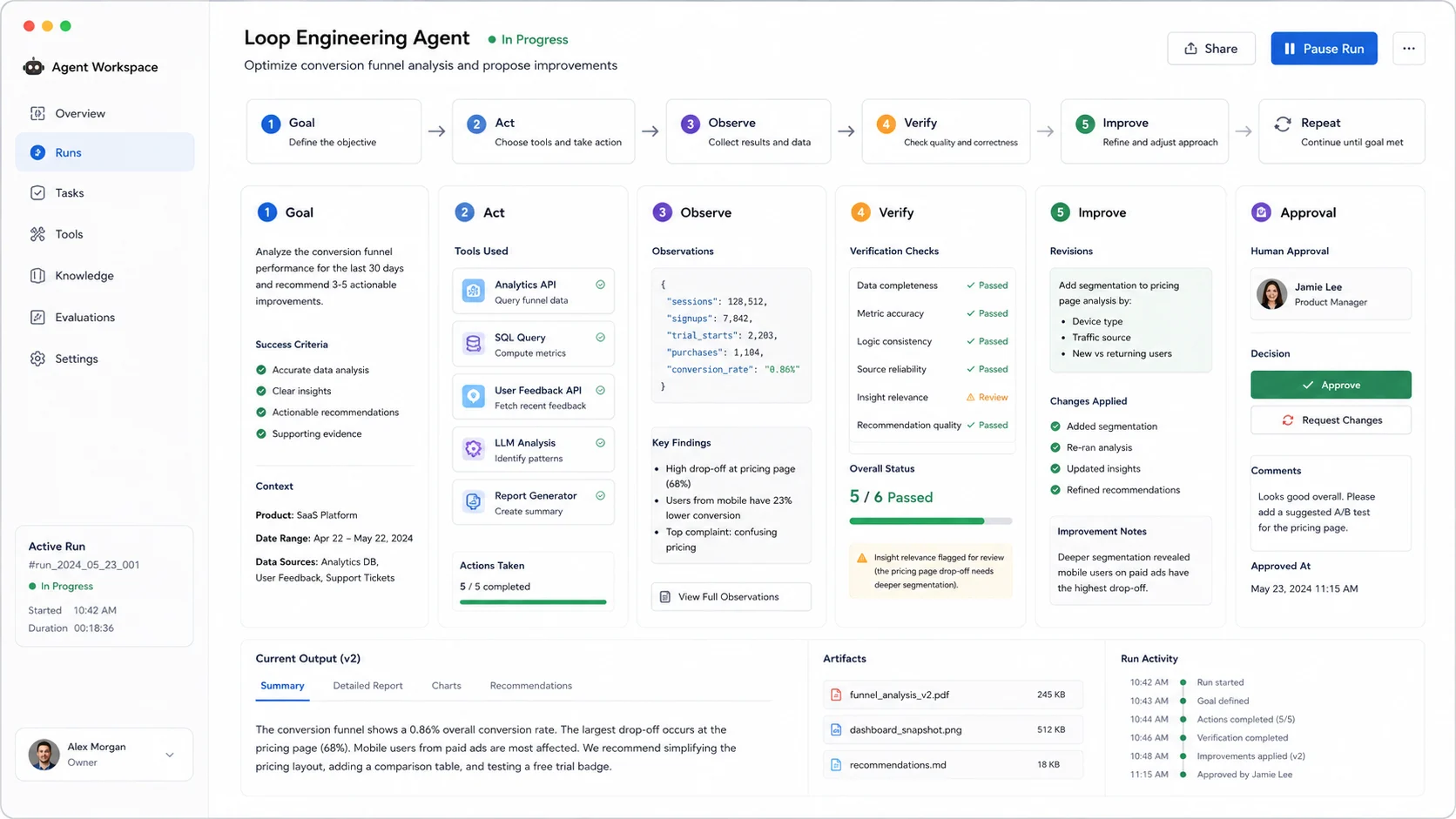Click Alex Morgan's profile avatar

point(44,755)
